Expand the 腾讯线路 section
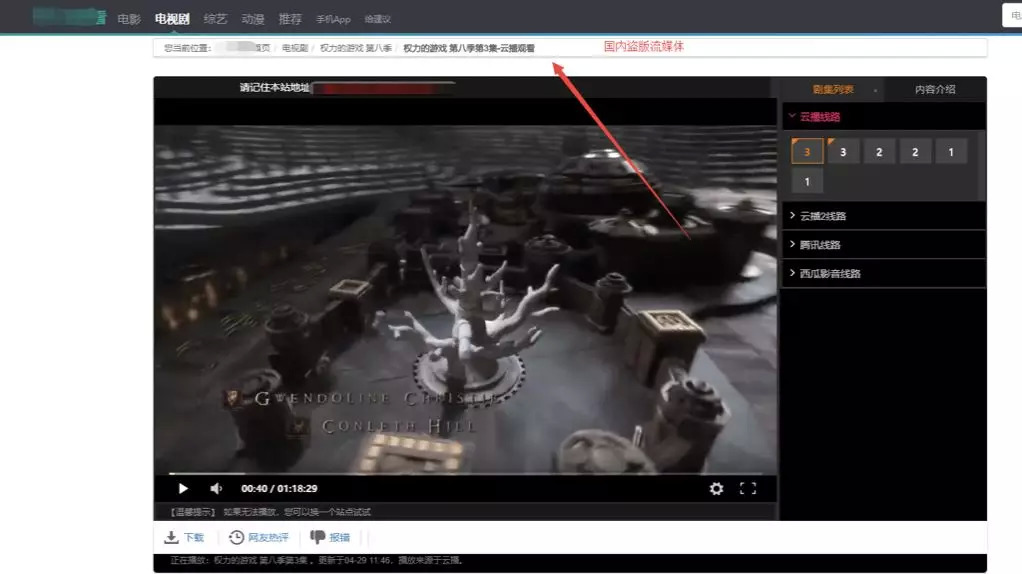This screenshot has height=574, width=1022. 883,244
